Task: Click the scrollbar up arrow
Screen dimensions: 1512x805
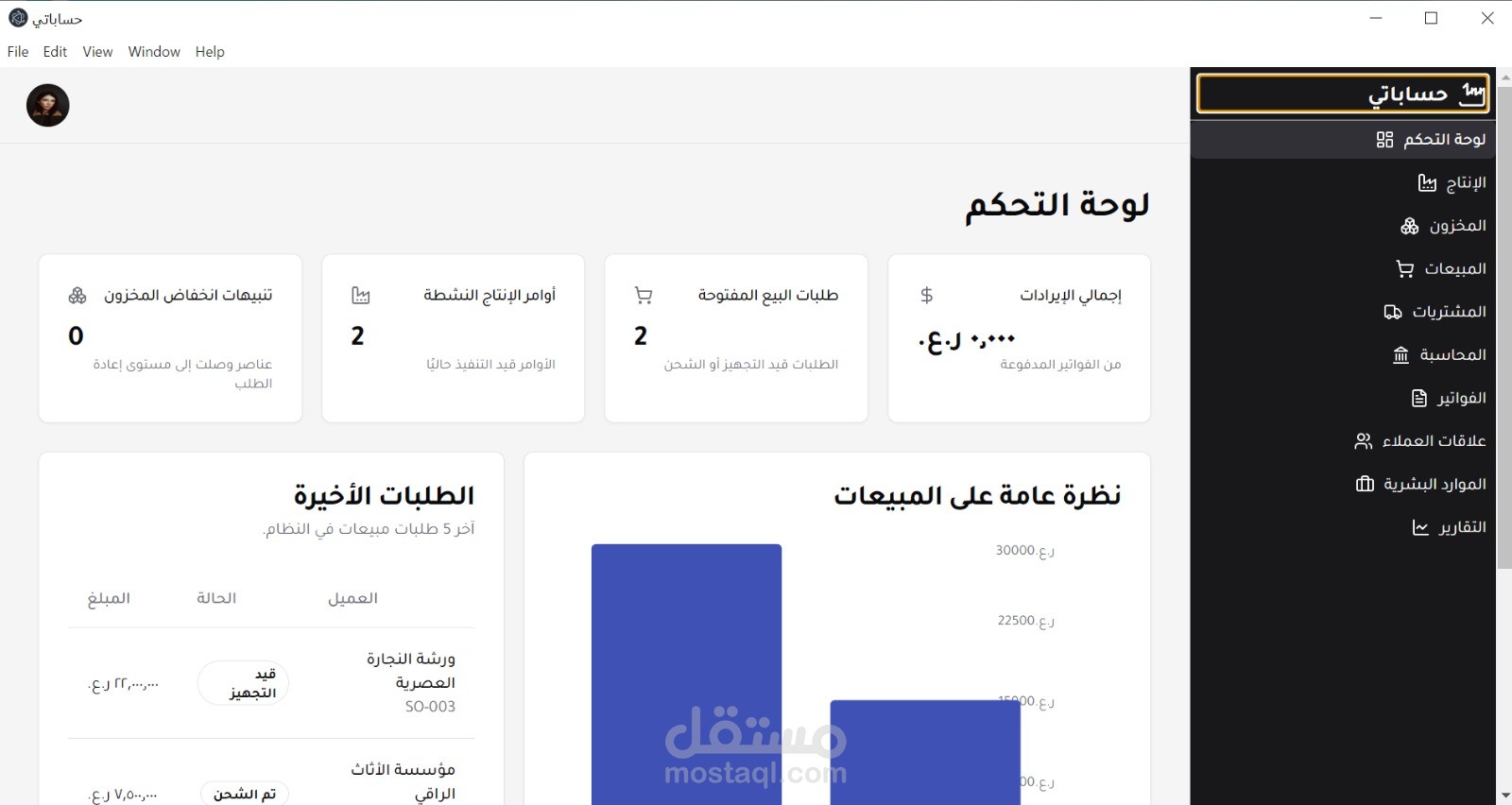Action: pos(1504,76)
